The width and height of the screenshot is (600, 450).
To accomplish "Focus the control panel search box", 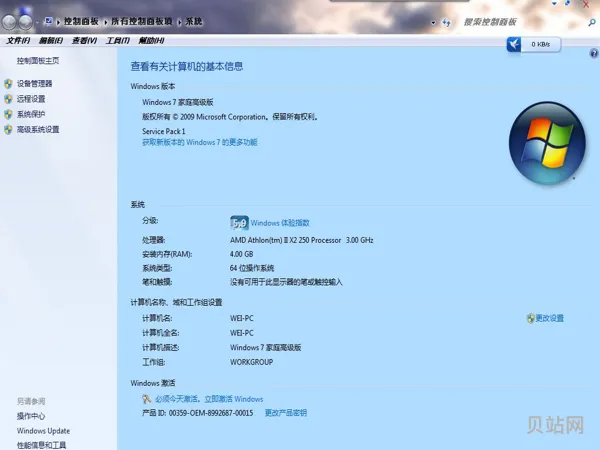I will click(x=523, y=22).
